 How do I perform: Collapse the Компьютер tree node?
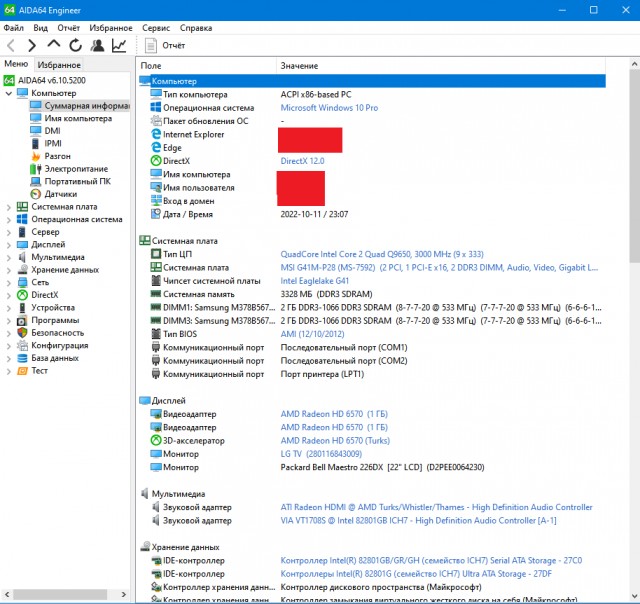[x=9, y=93]
